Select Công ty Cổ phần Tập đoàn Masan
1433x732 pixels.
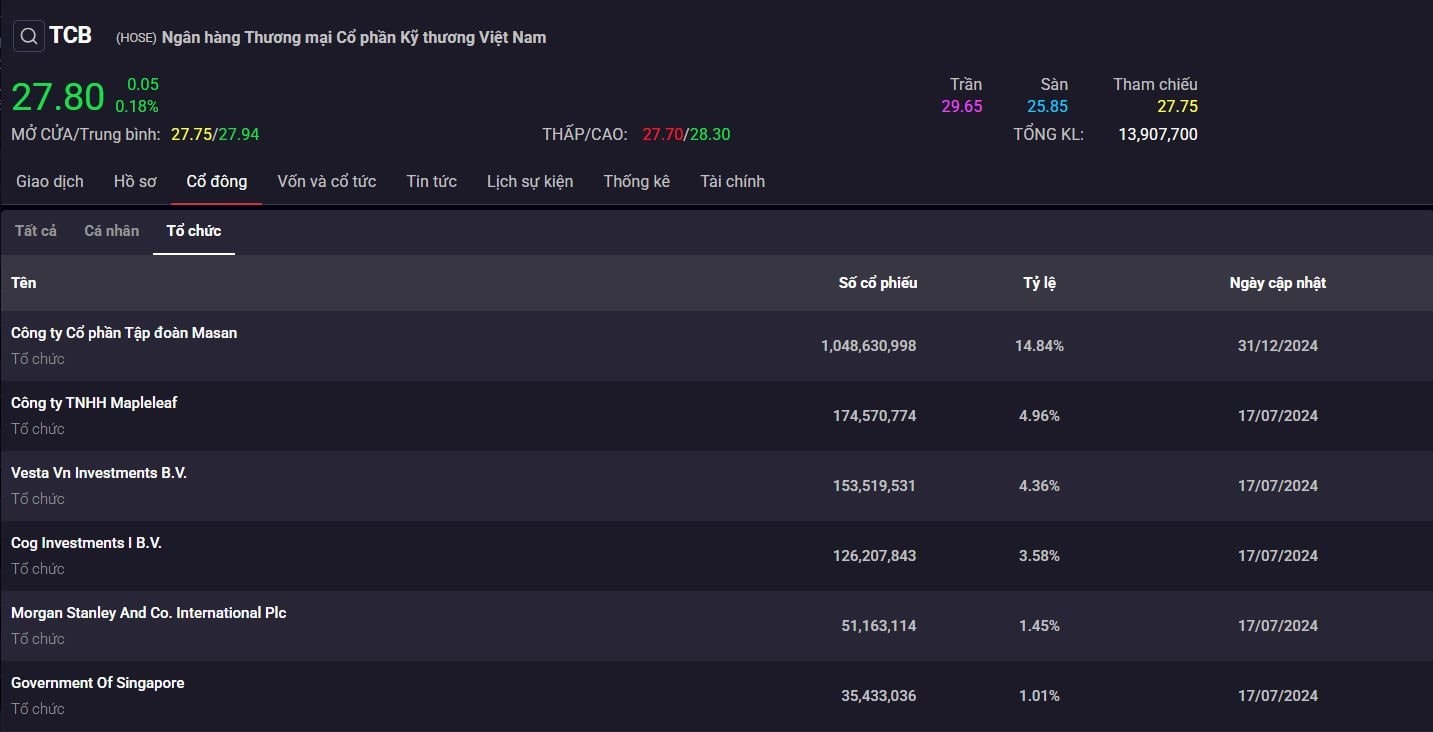pyautogui.click(x=124, y=333)
